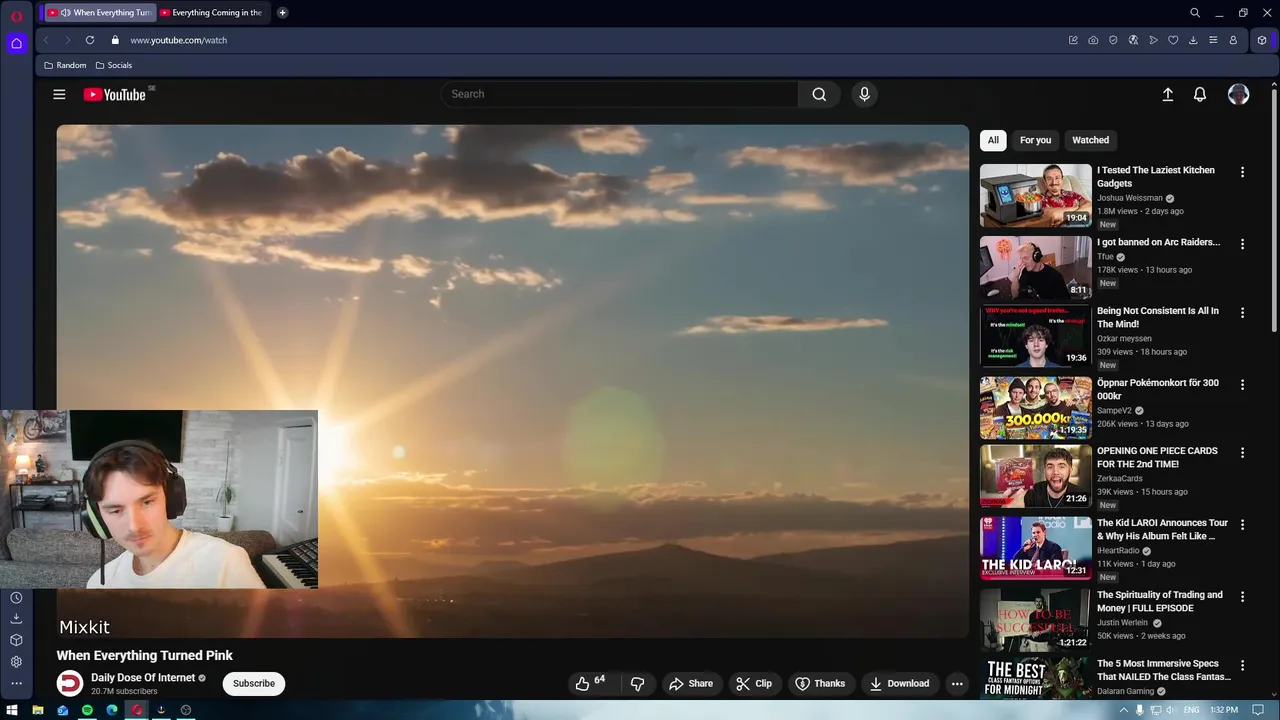Open the Random bookmarks folder

(x=65, y=65)
